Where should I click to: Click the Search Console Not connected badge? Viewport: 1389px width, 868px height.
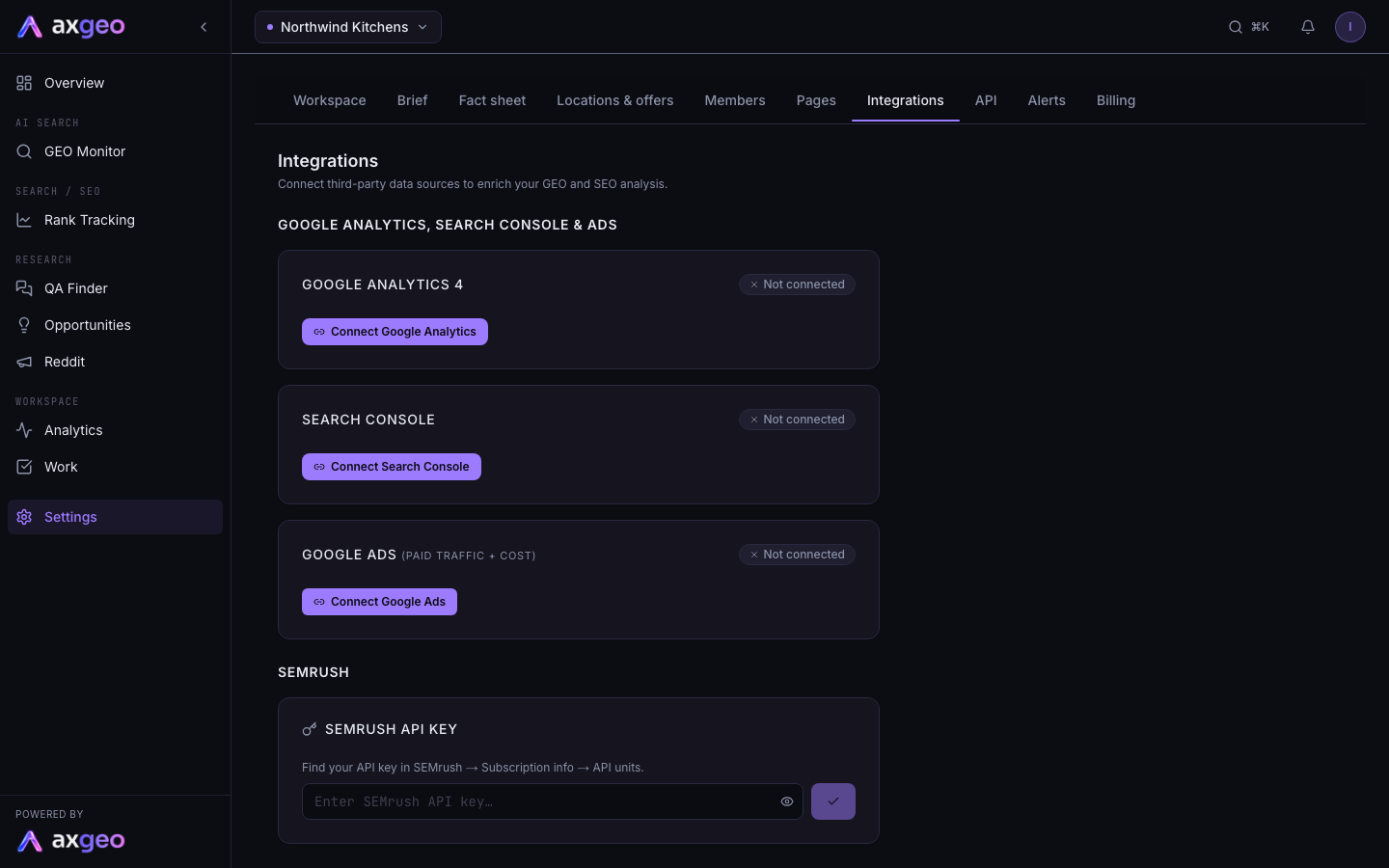point(797,420)
